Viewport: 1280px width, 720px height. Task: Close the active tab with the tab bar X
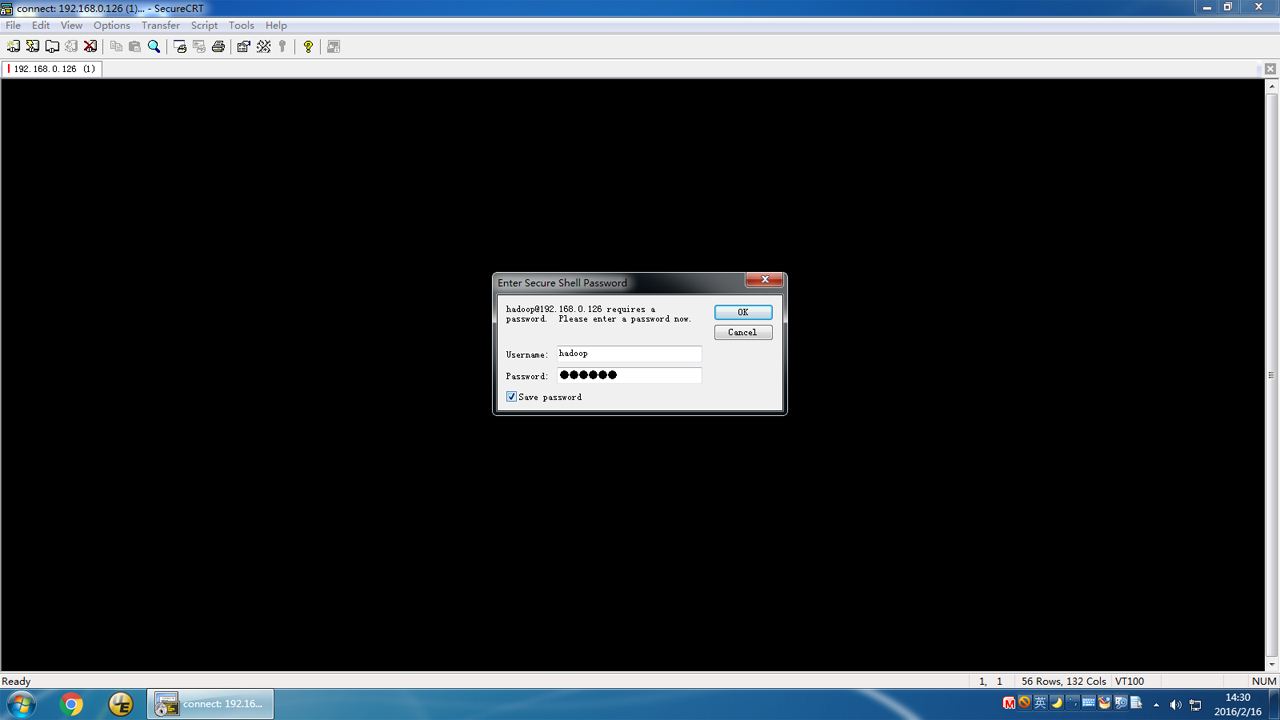click(x=1270, y=69)
